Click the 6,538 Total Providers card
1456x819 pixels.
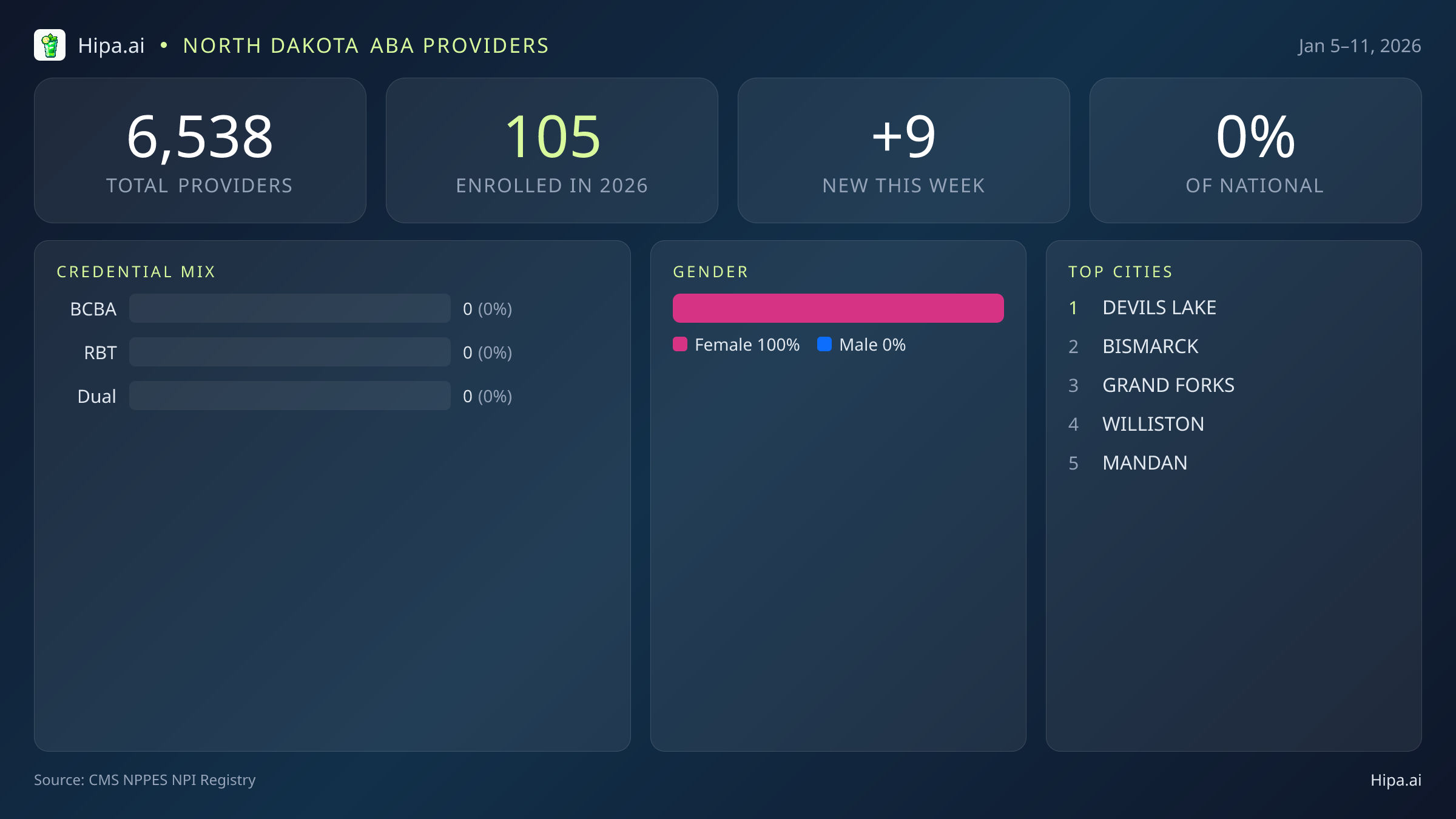click(x=200, y=150)
